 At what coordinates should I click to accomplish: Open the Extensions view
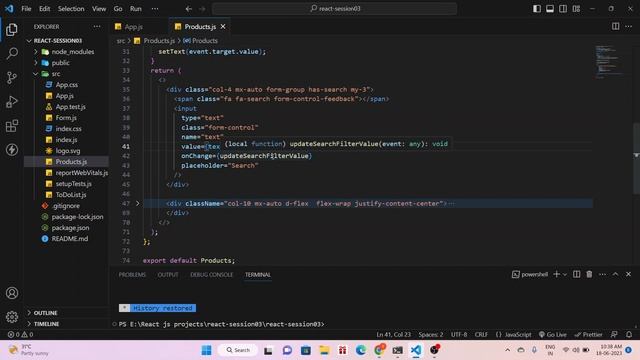point(12,126)
